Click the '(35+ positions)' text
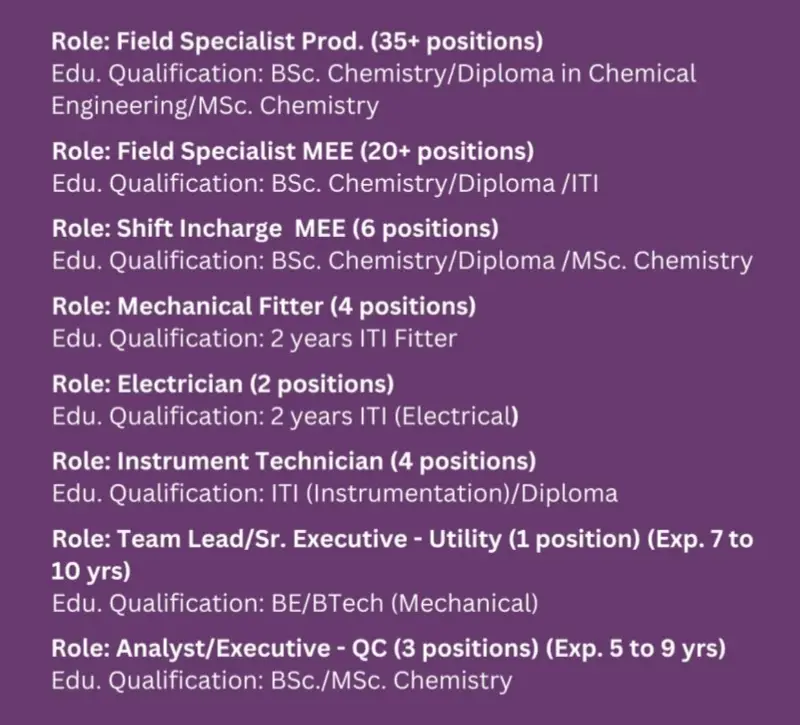Image resolution: width=800 pixels, height=725 pixels. [x=457, y=42]
